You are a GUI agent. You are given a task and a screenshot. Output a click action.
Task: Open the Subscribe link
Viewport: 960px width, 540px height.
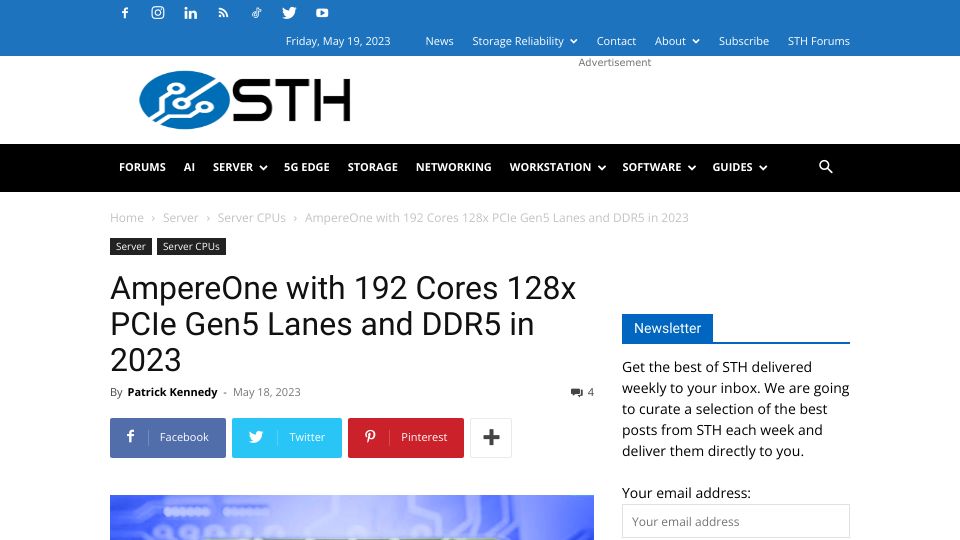743,41
